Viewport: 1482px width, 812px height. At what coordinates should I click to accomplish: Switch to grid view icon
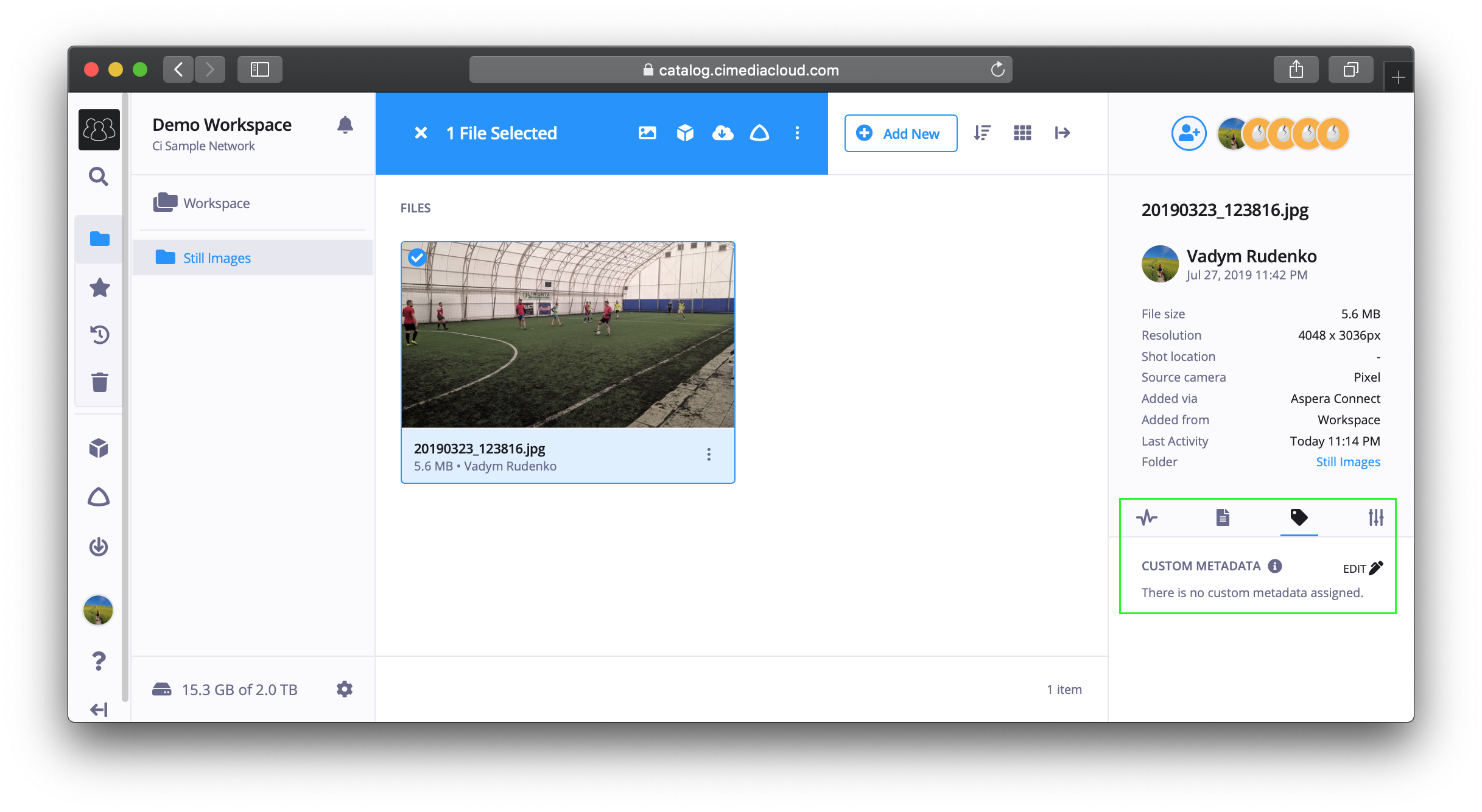[1022, 133]
